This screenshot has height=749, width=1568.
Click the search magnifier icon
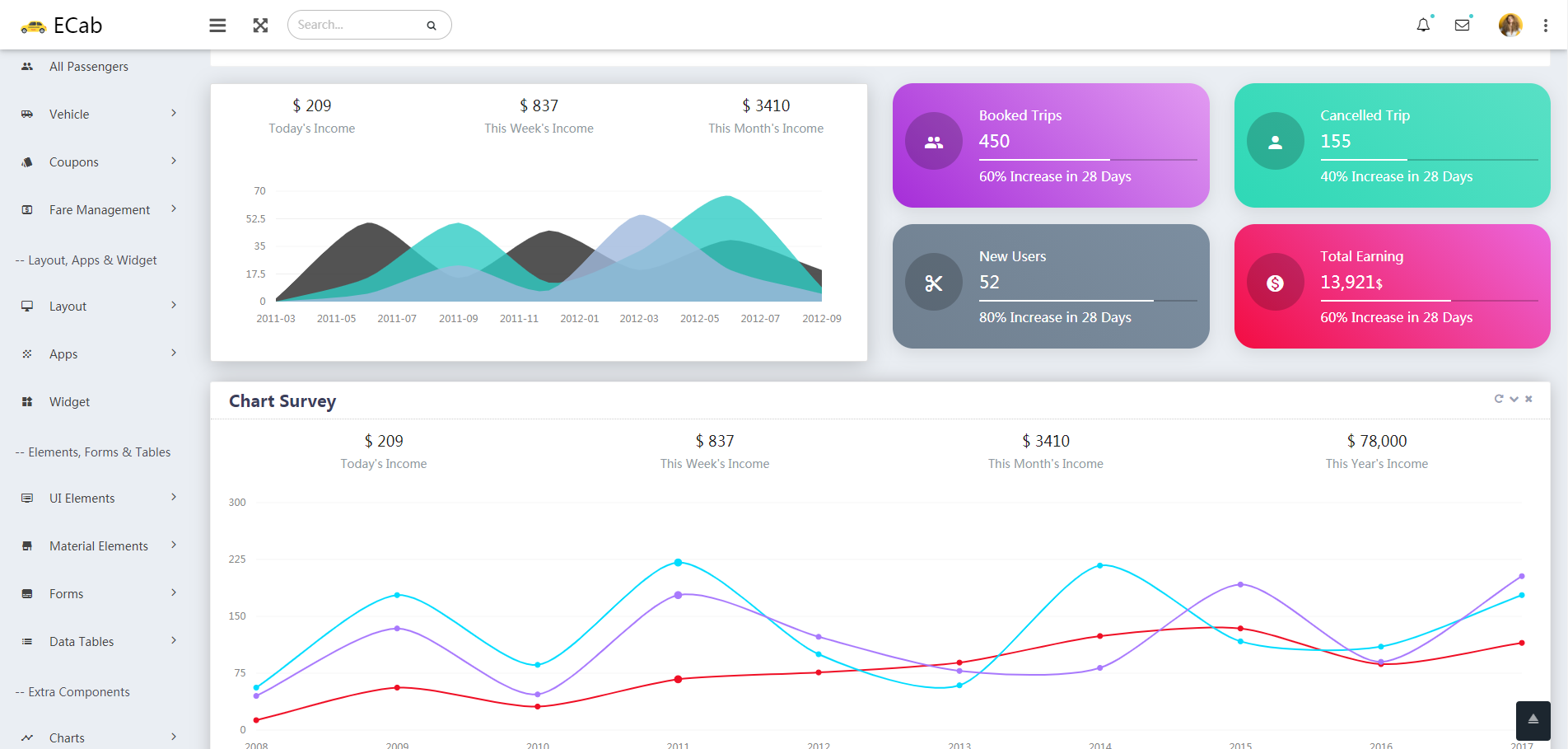431,26
